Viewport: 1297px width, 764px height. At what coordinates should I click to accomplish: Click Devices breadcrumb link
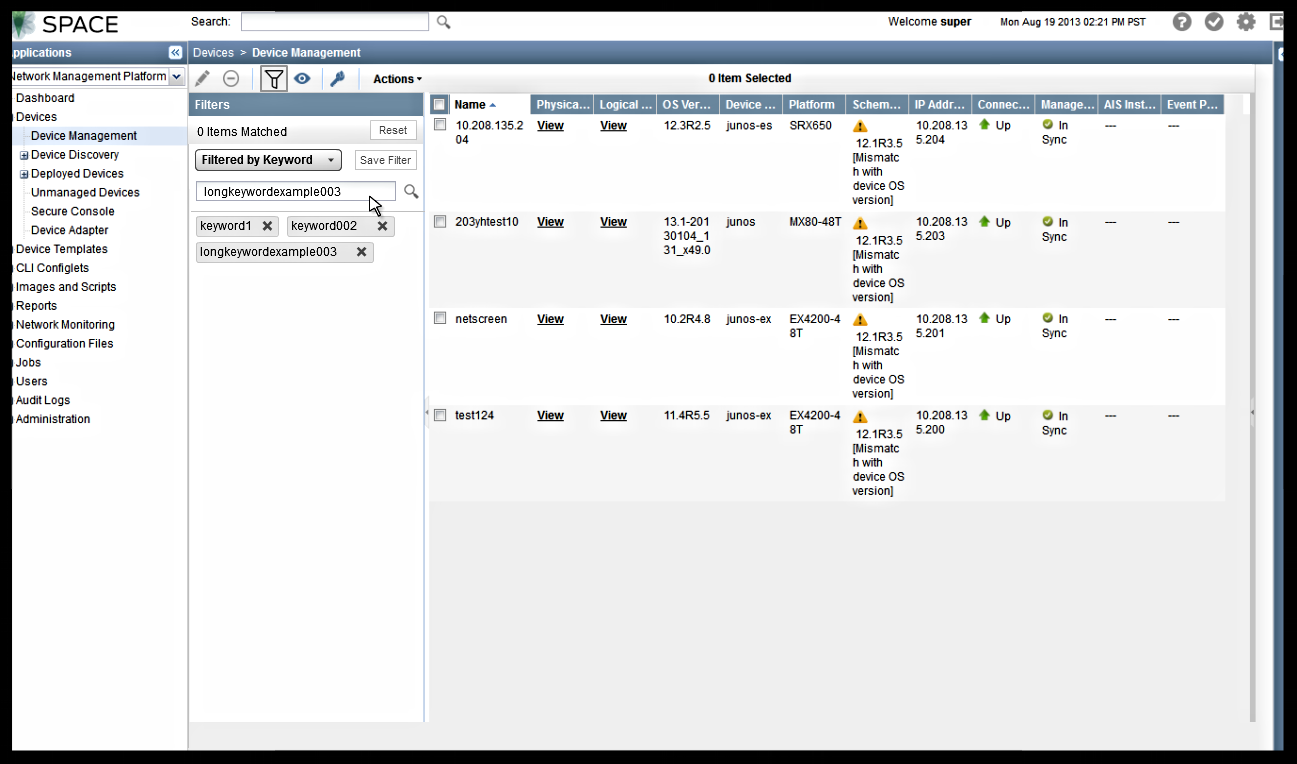(213, 53)
